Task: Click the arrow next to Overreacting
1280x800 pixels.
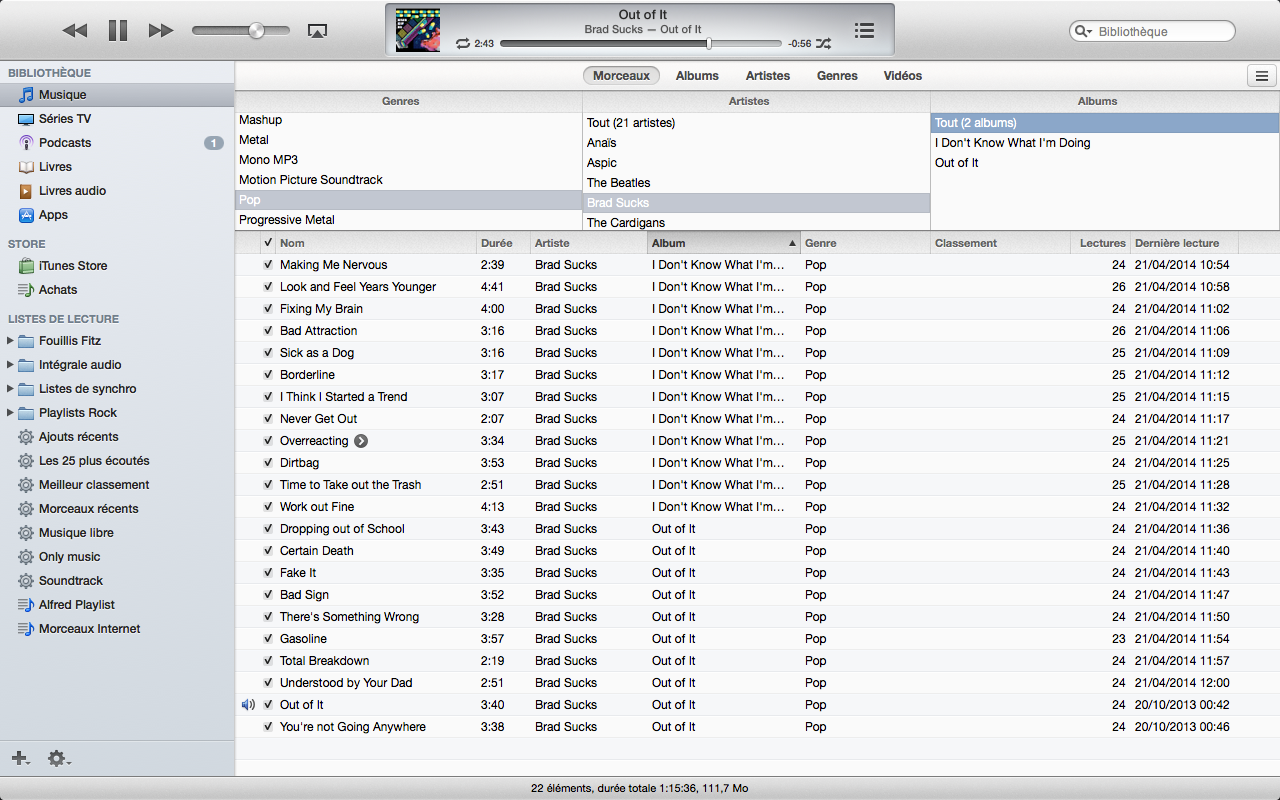Action: (361, 441)
